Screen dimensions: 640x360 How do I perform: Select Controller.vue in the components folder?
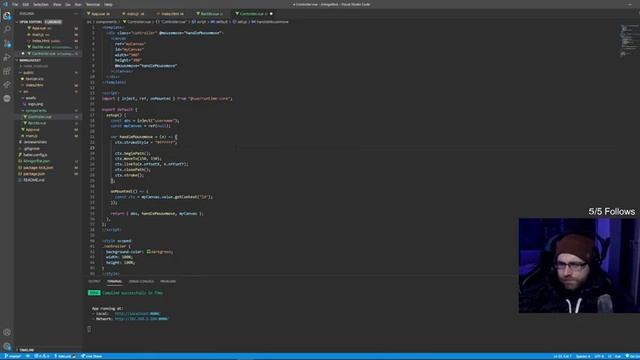pos(48,117)
